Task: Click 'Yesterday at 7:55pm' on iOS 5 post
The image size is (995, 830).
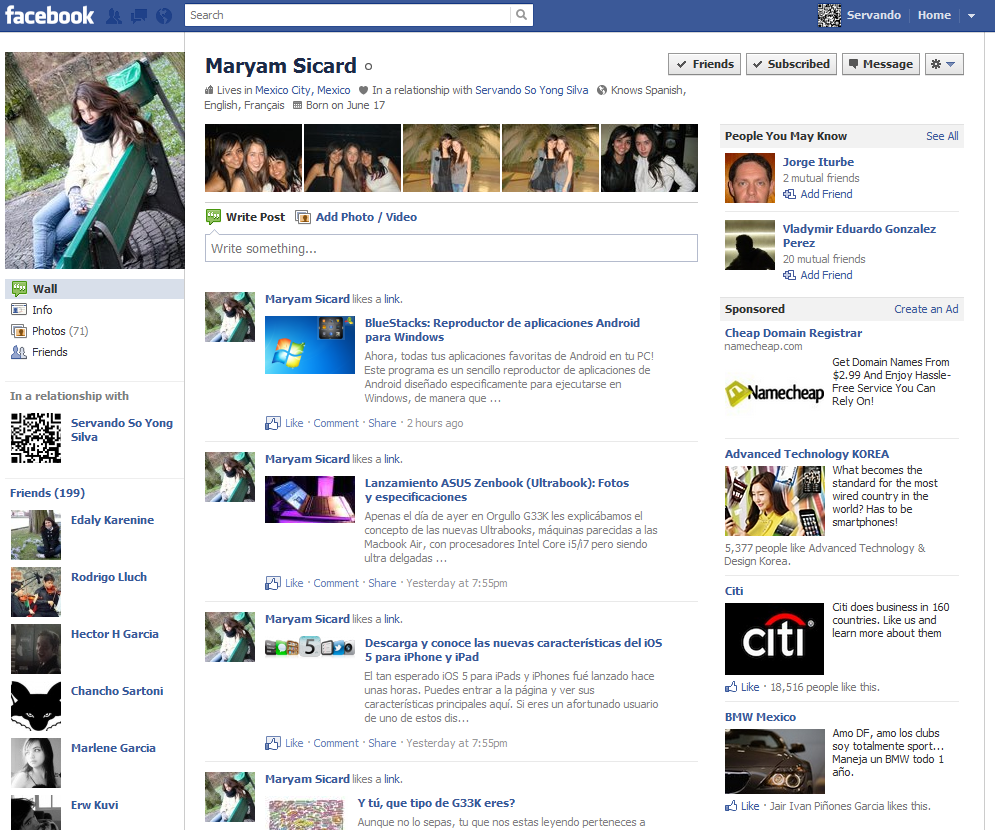Action: (456, 743)
